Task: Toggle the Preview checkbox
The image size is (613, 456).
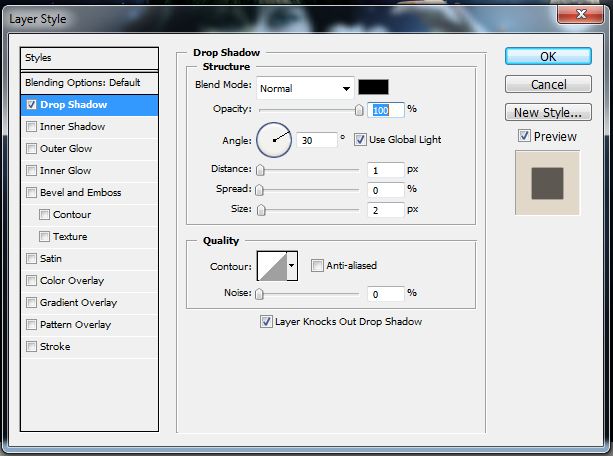Action: 524,136
